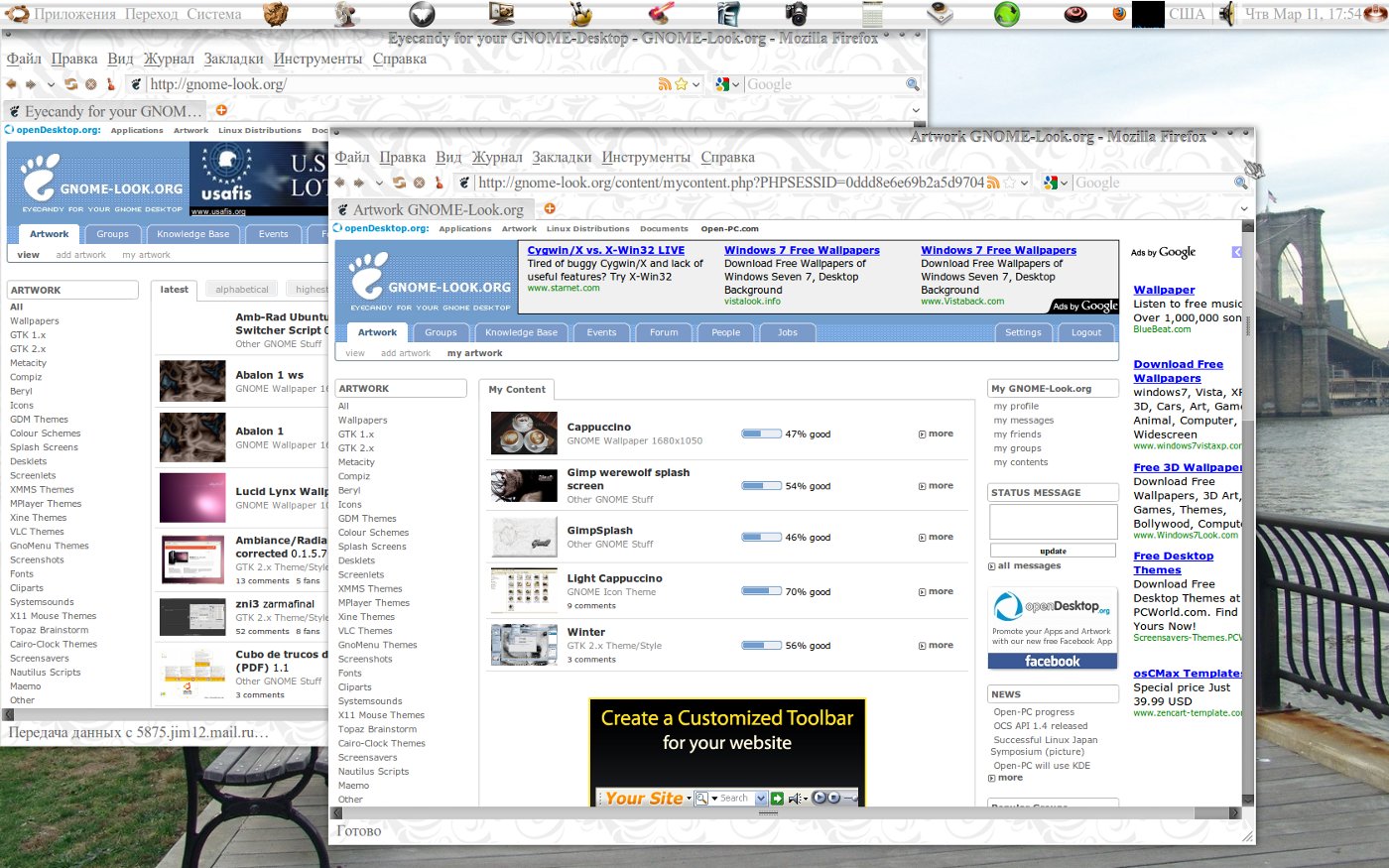Click forward arrow in Artwork Firefox window

pos(359,183)
